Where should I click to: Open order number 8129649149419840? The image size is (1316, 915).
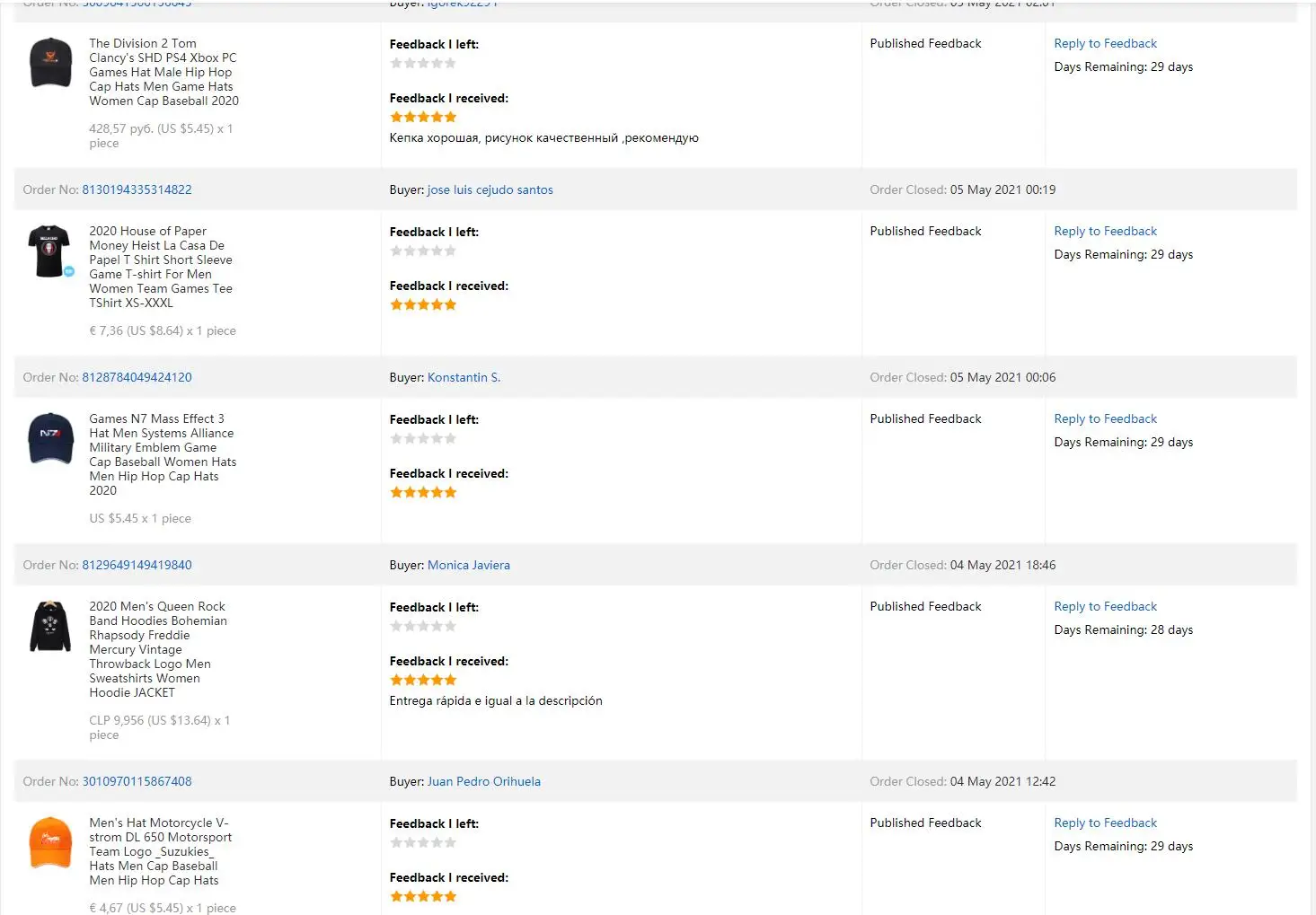(x=137, y=565)
